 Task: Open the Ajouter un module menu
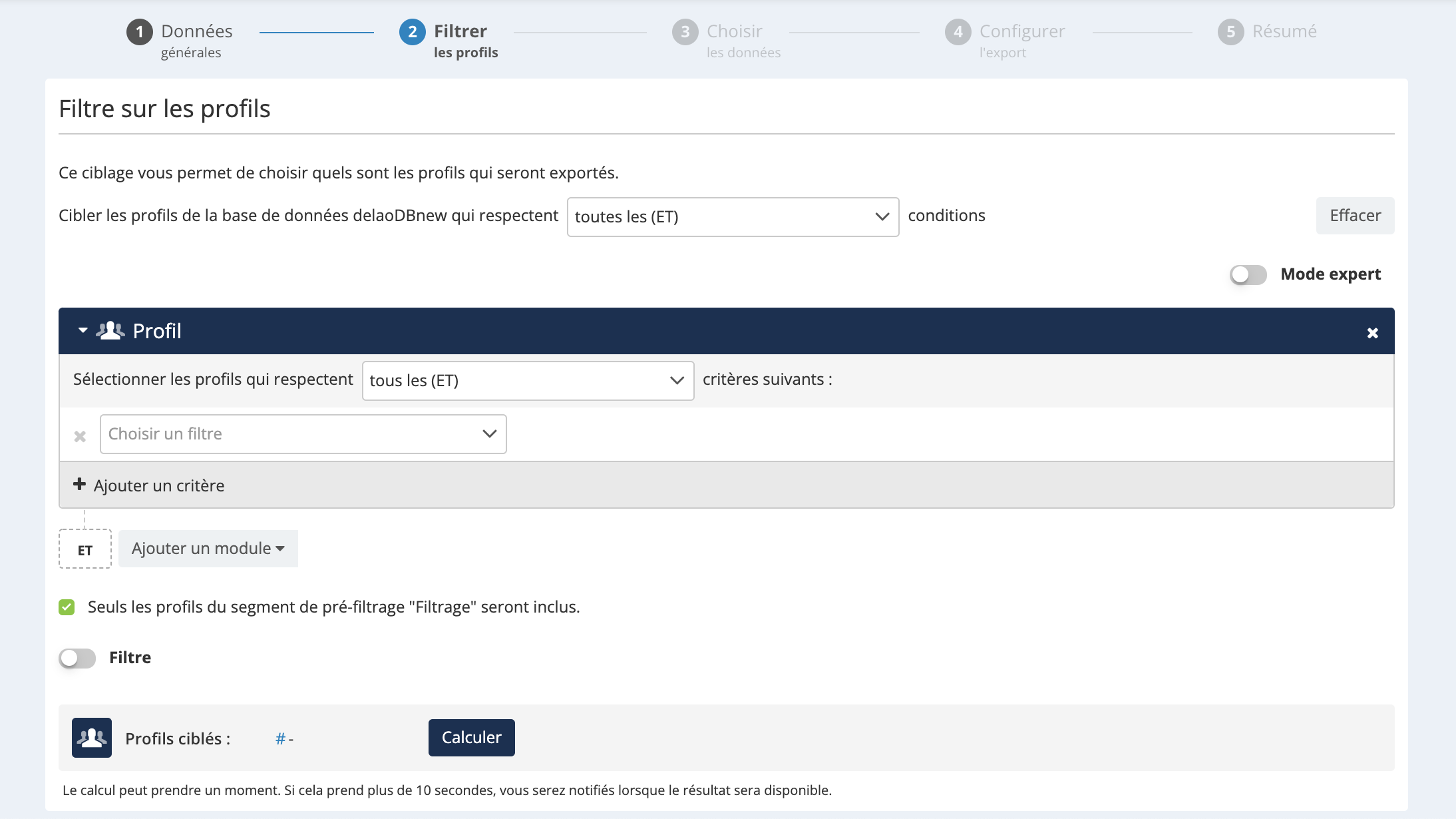(x=208, y=549)
